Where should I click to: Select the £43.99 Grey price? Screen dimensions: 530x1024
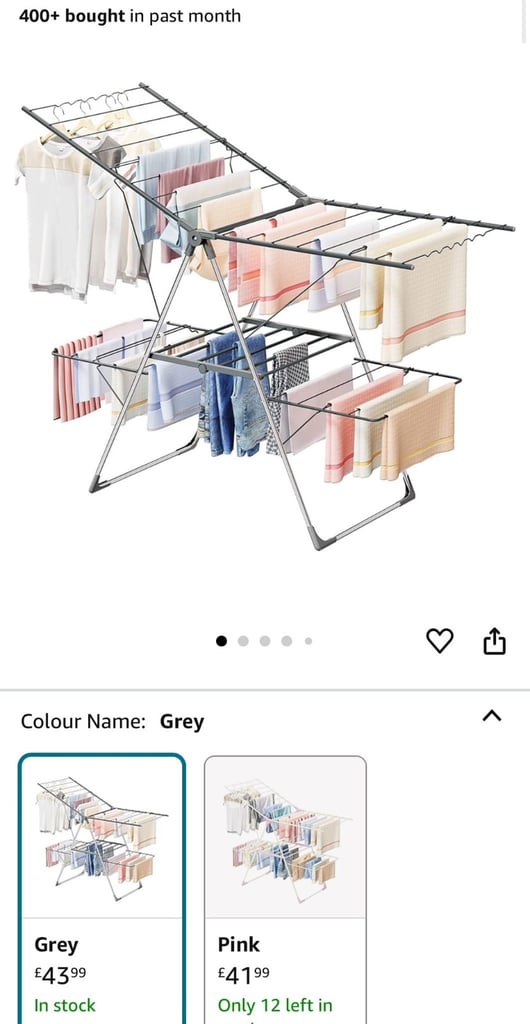60,976
